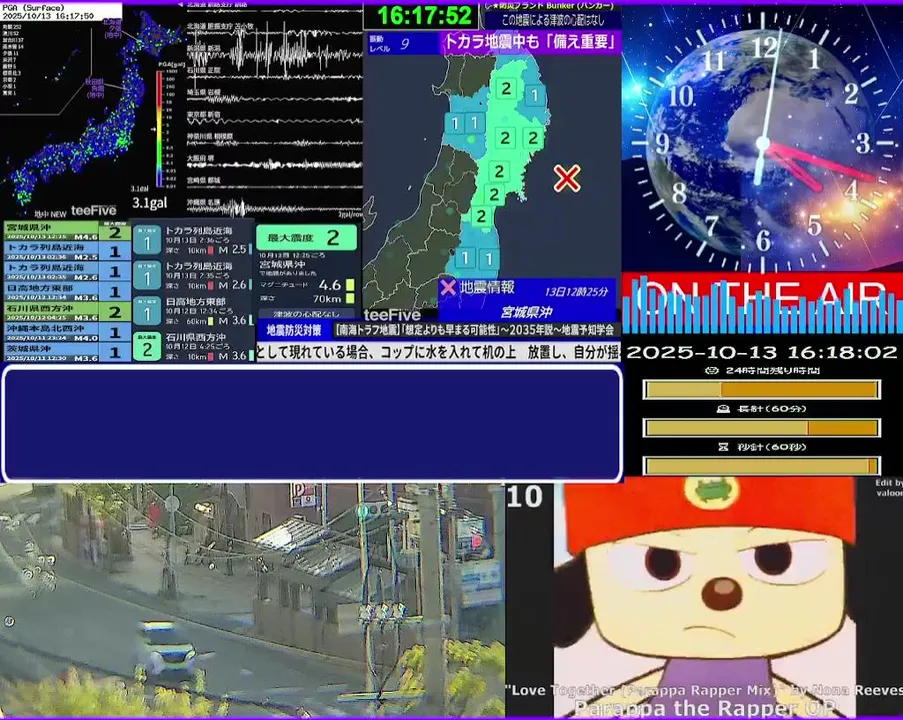903x720 pixels.
Task: Click the headline トカラ地震中も「備え重要」
Action: click(x=531, y=42)
